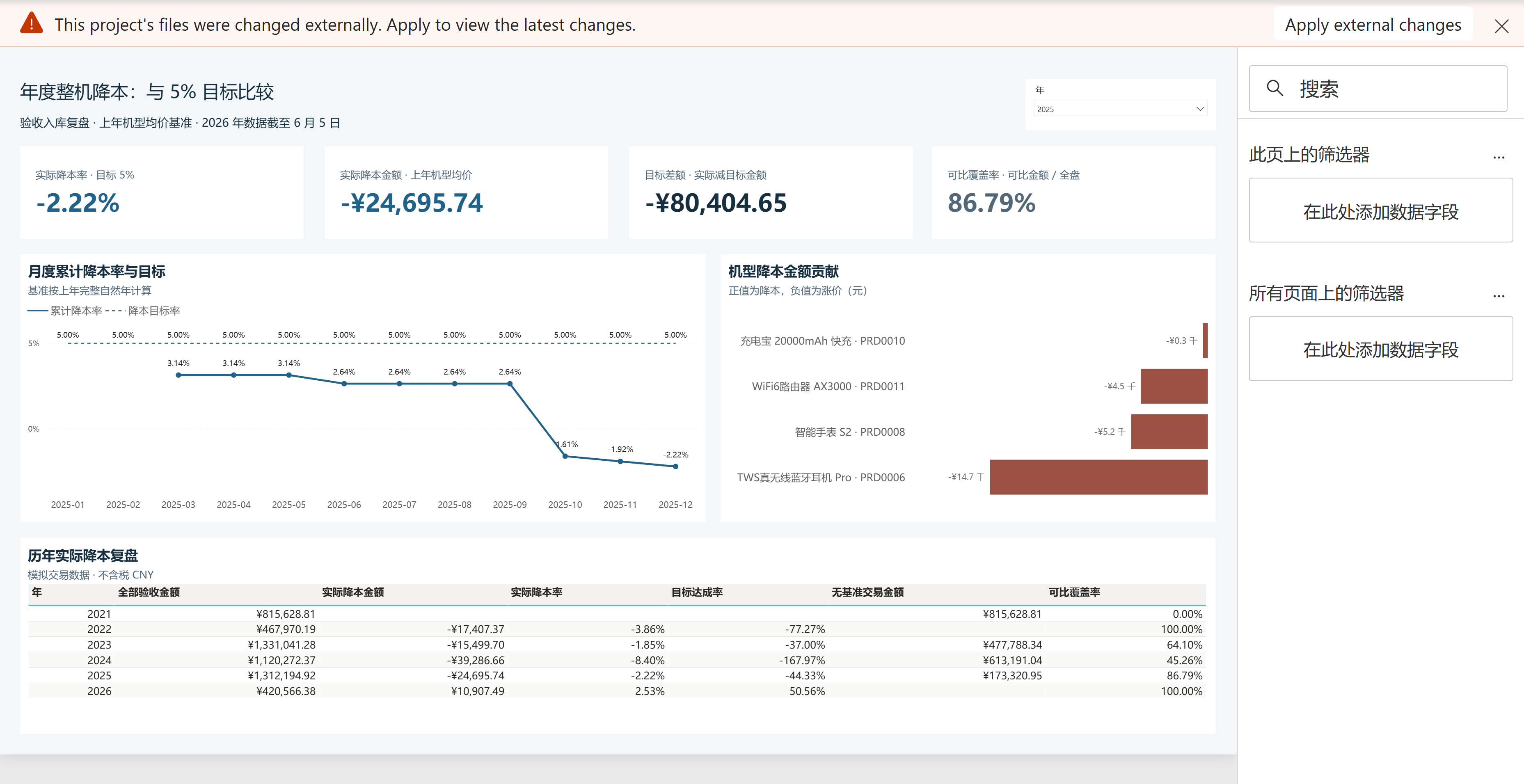The height and width of the screenshot is (784, 1524).
Task: Select the cell ¥10,907.49 in 2026 row
Action: coord(478,691)
